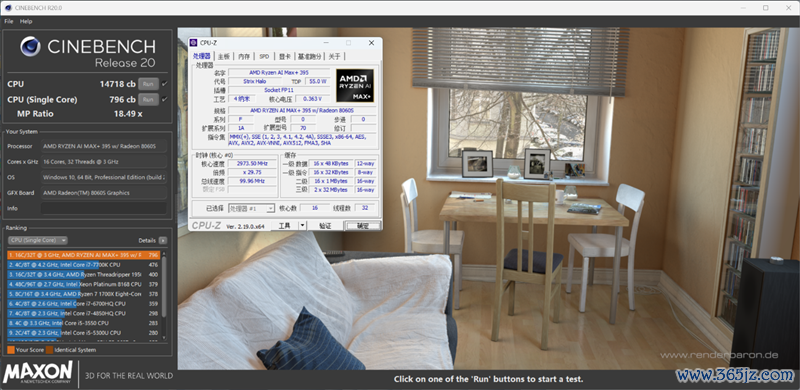Switch to the 内存 tab in CPU-Z
This screenshot has width=800, height=390.
pos(244,56)
